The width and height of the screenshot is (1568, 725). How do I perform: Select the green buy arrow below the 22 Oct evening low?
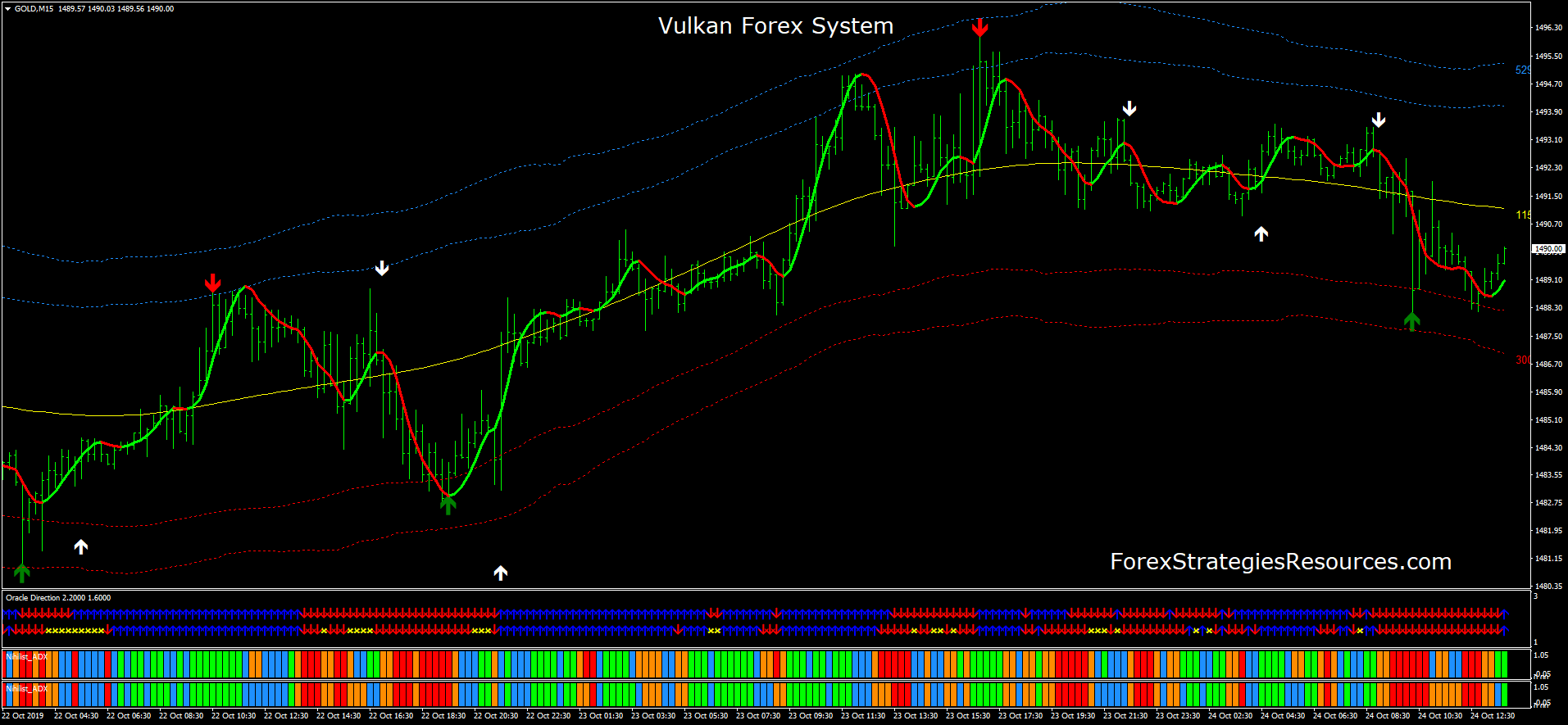(x=448, y=505)
